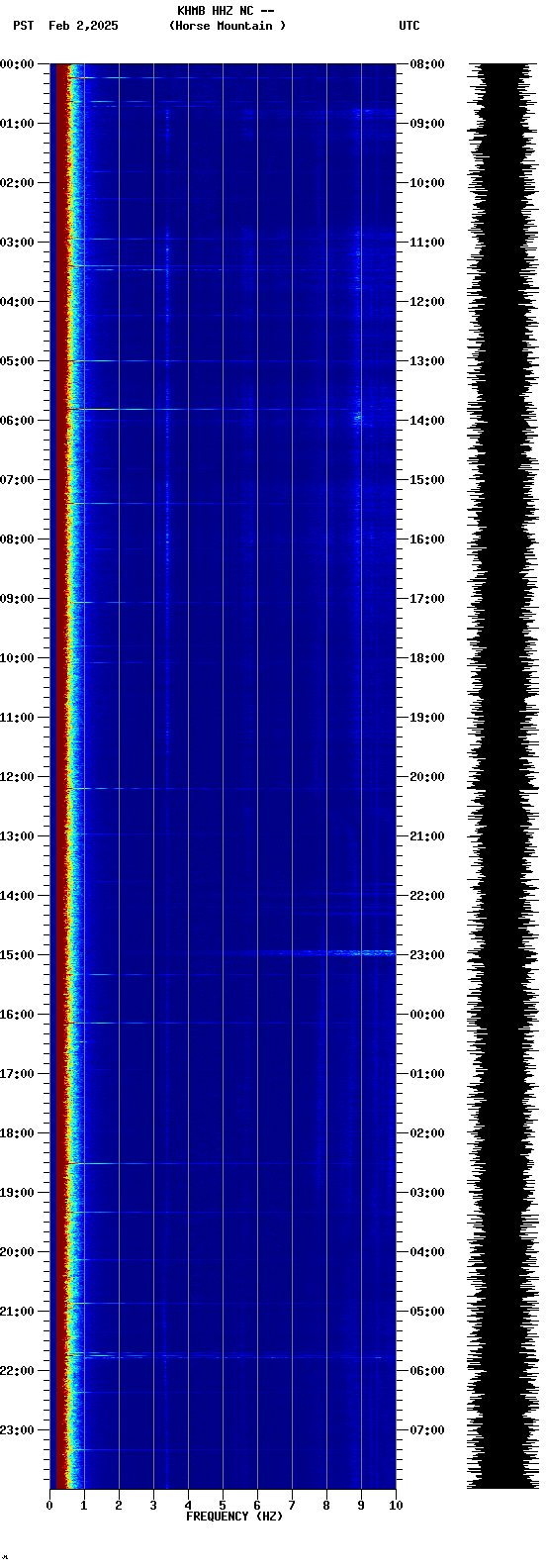Click the 21:00 PST time label

pyautogui.click(x=18, y=1312)
